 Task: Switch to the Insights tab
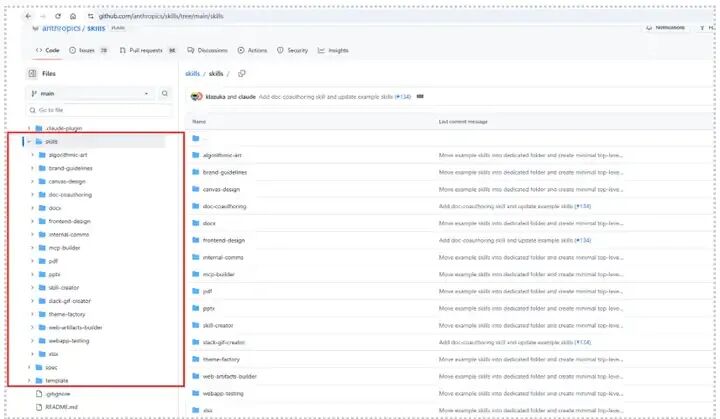[333, 51]
